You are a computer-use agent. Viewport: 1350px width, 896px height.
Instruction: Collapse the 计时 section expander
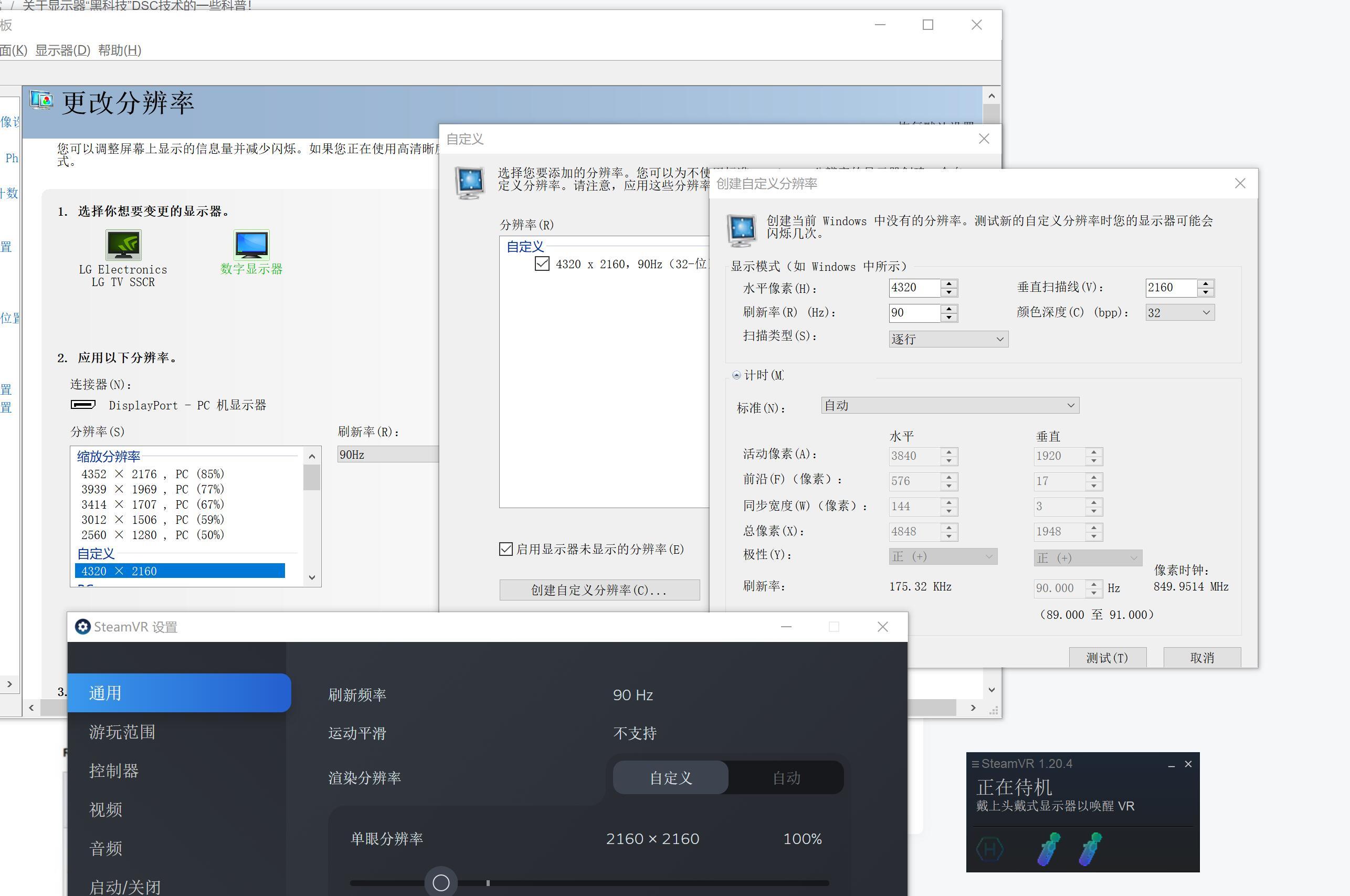(x=736, y=375)
